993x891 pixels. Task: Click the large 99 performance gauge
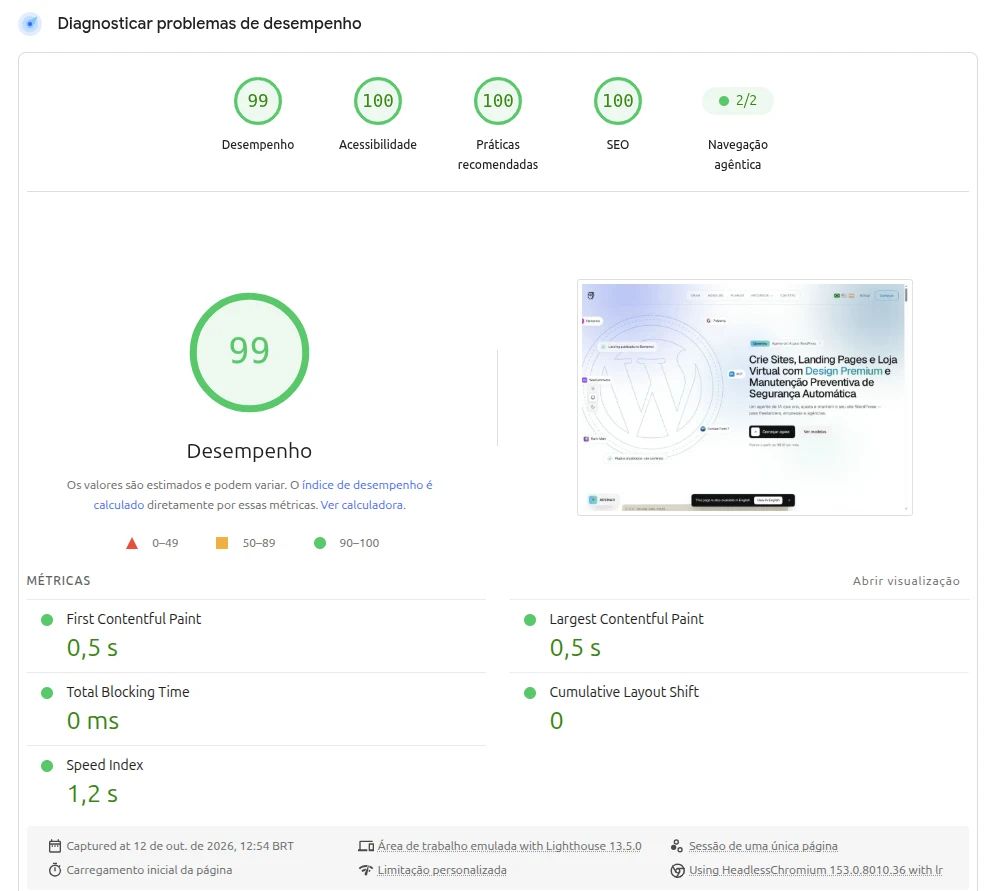(250, 352)
